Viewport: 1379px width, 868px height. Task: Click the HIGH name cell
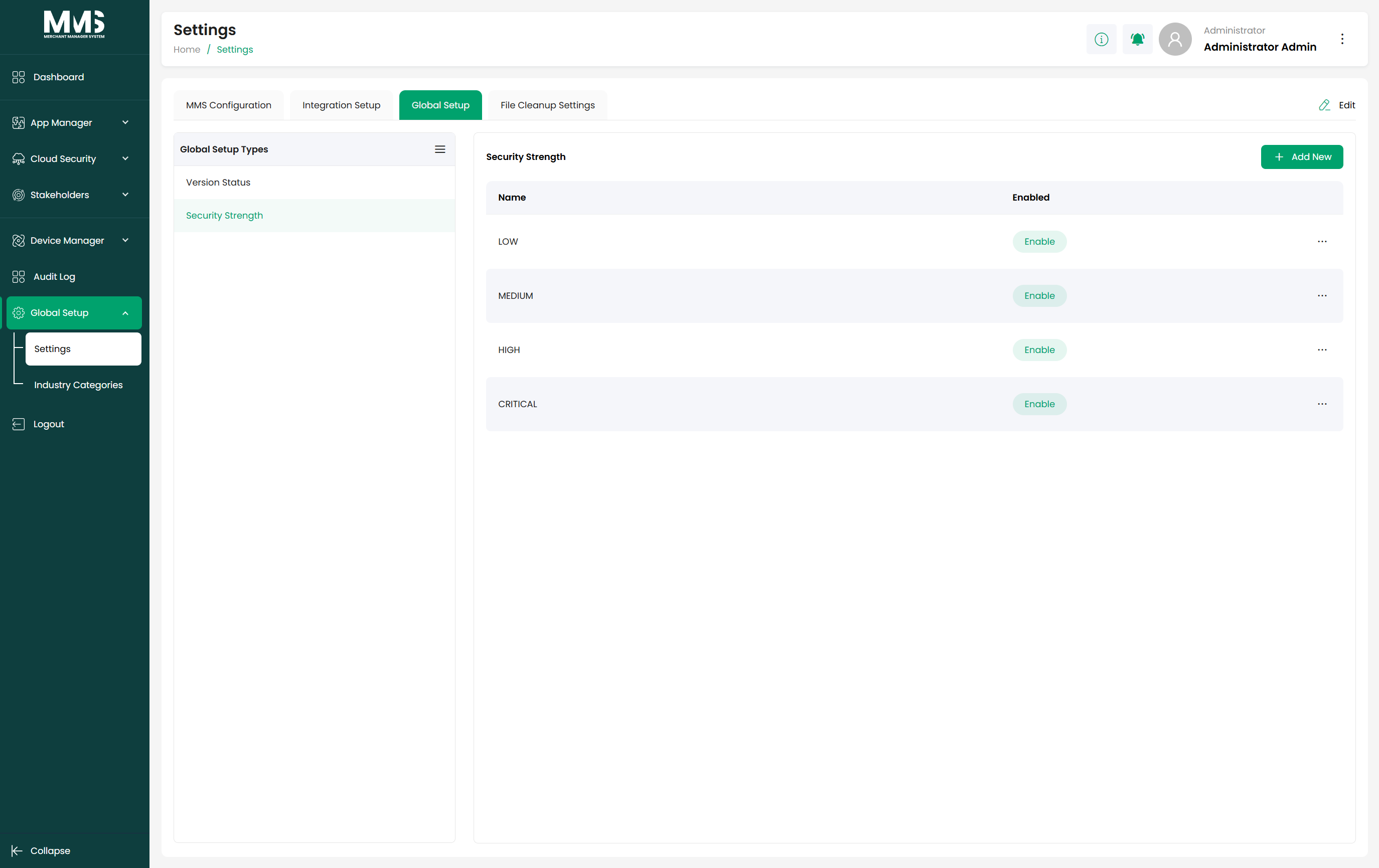(x=509, y=350)
